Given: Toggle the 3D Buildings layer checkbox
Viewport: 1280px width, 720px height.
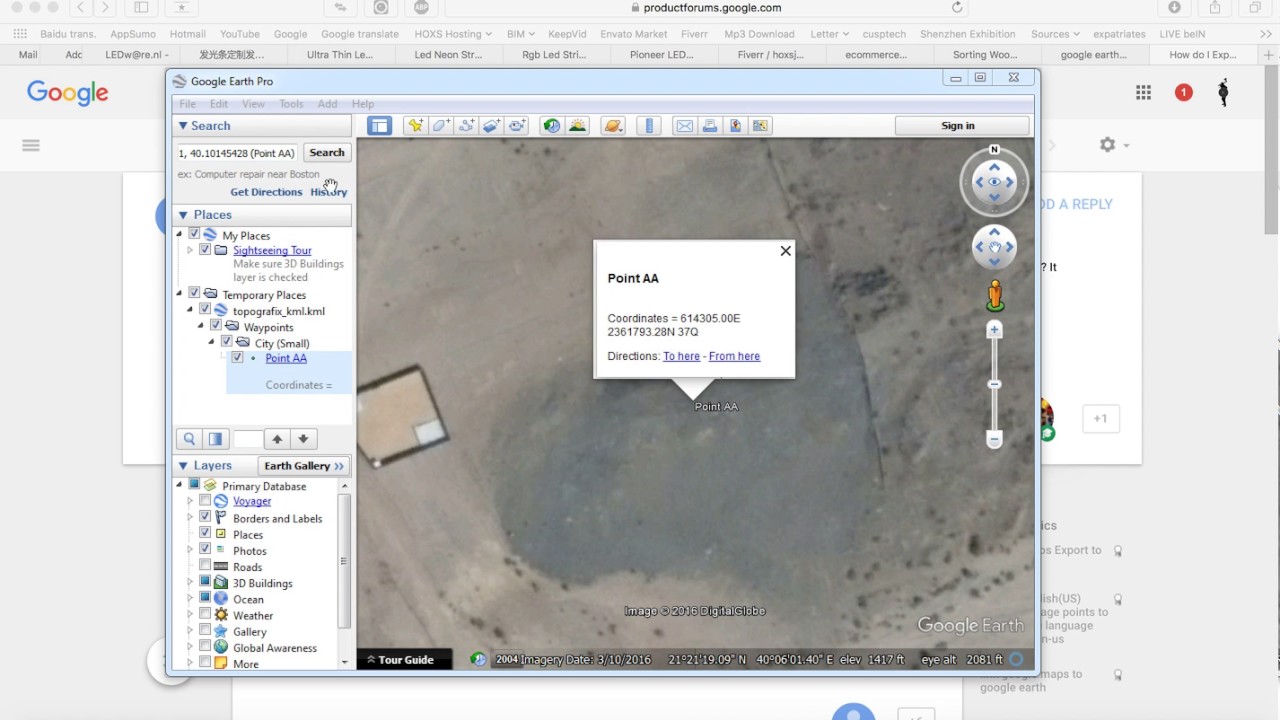Looking at the screenshot, I should pyautogui.click(x=205, y=582).
